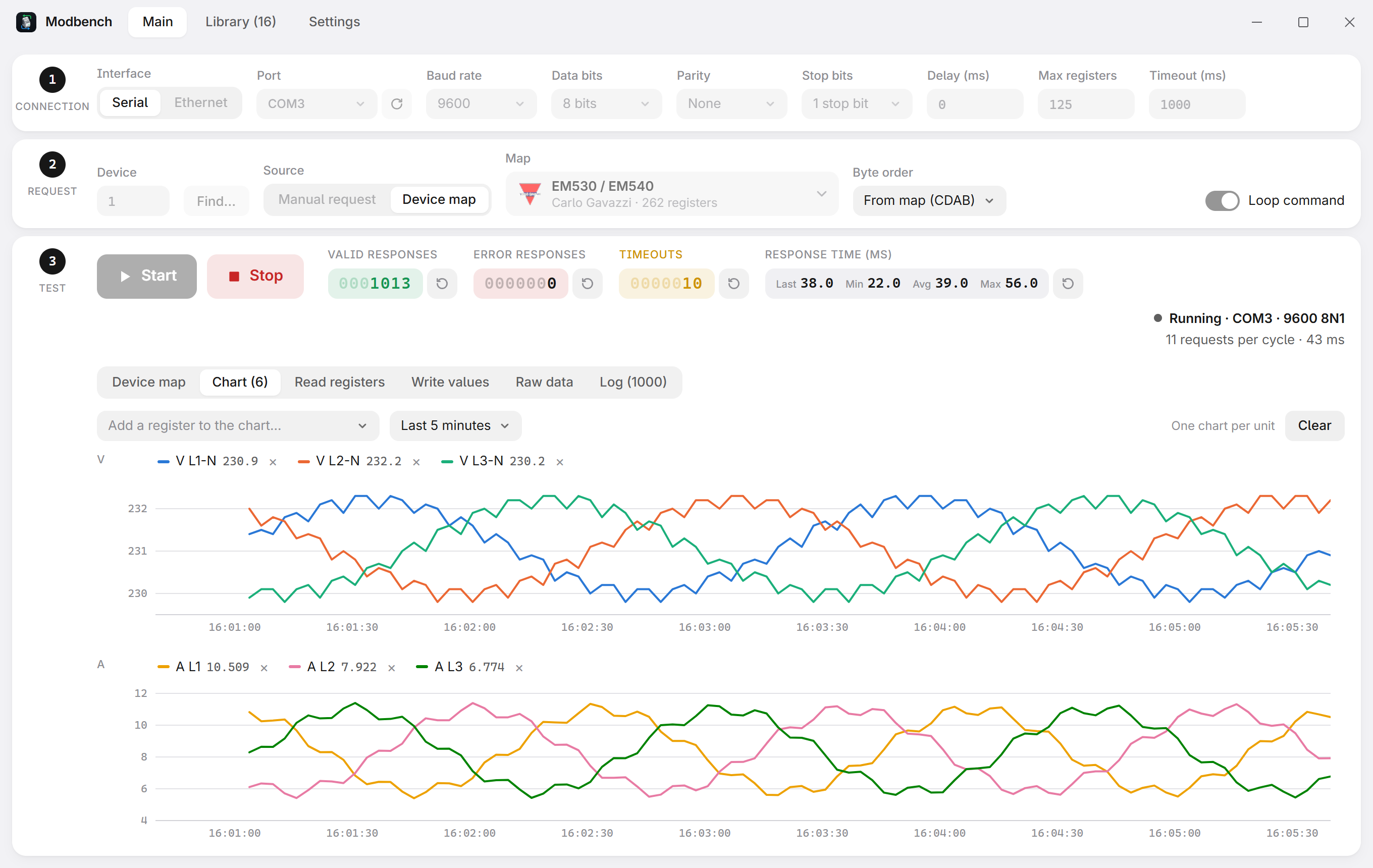This screenshot has height=868, width=1373.
Task: Open the Device map results tab
Action: (x=149, y=382)
